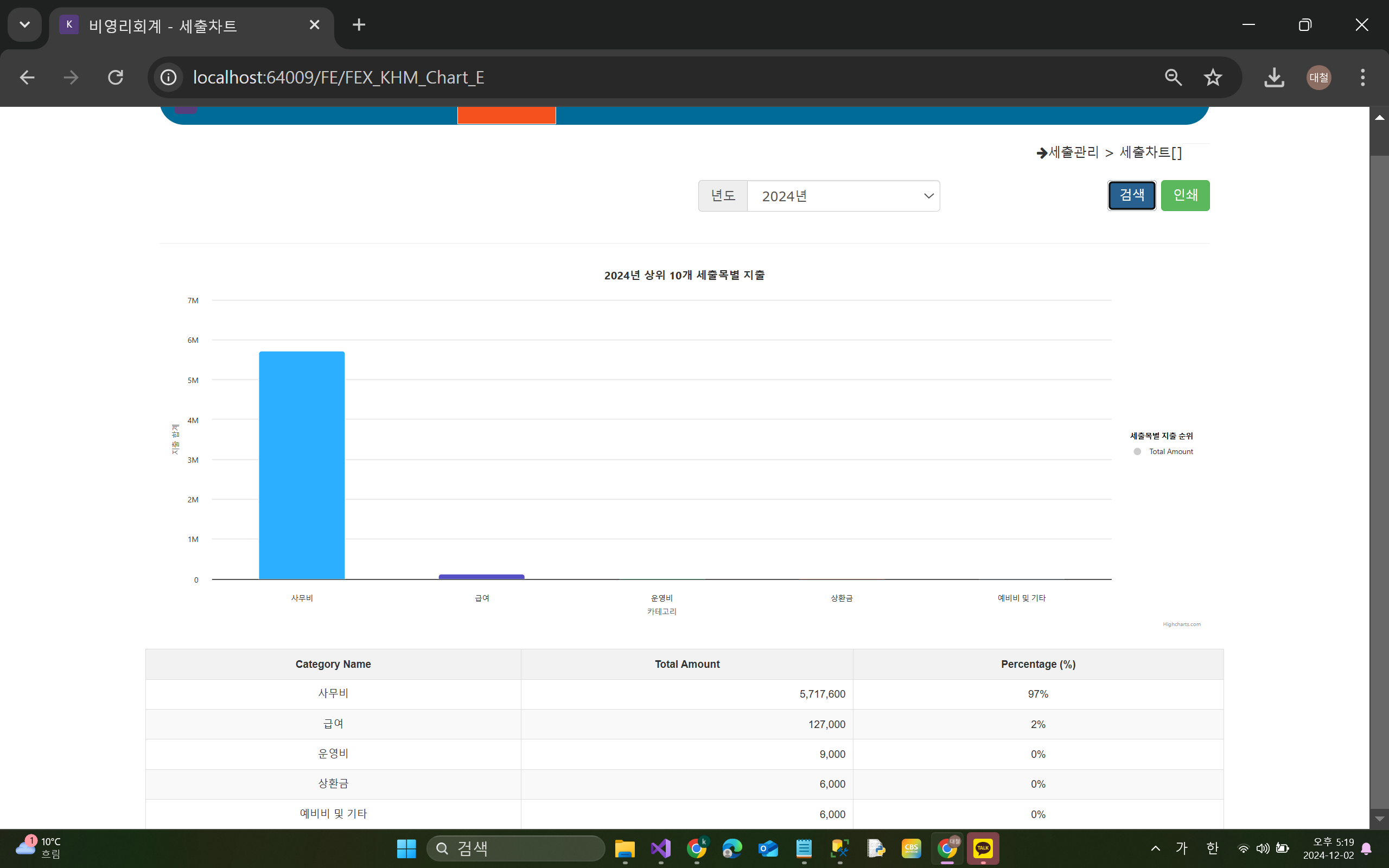Open the tab search chevron

[24, 25]
